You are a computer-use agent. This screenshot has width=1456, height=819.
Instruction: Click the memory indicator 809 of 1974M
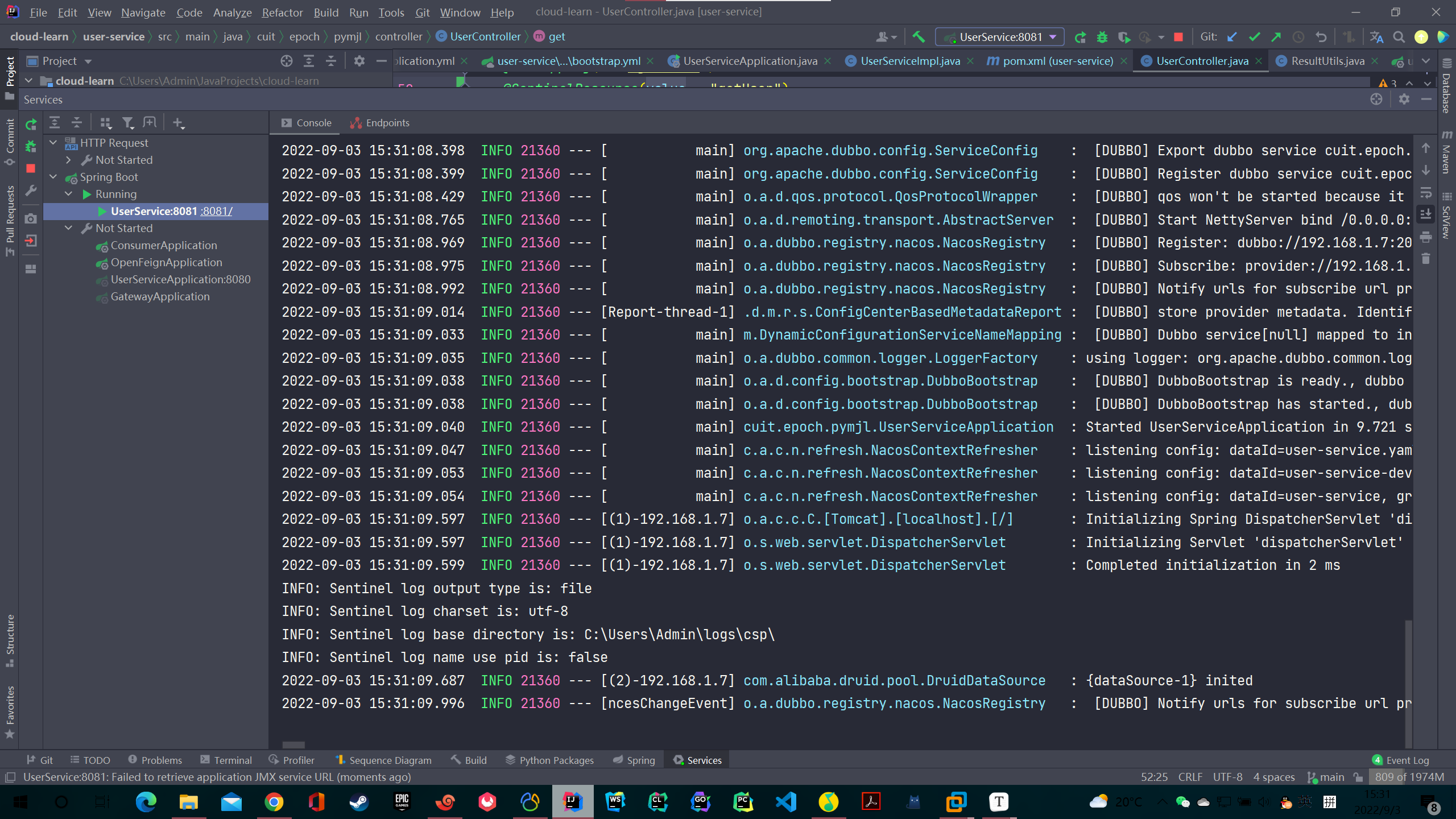[1409, 777]
